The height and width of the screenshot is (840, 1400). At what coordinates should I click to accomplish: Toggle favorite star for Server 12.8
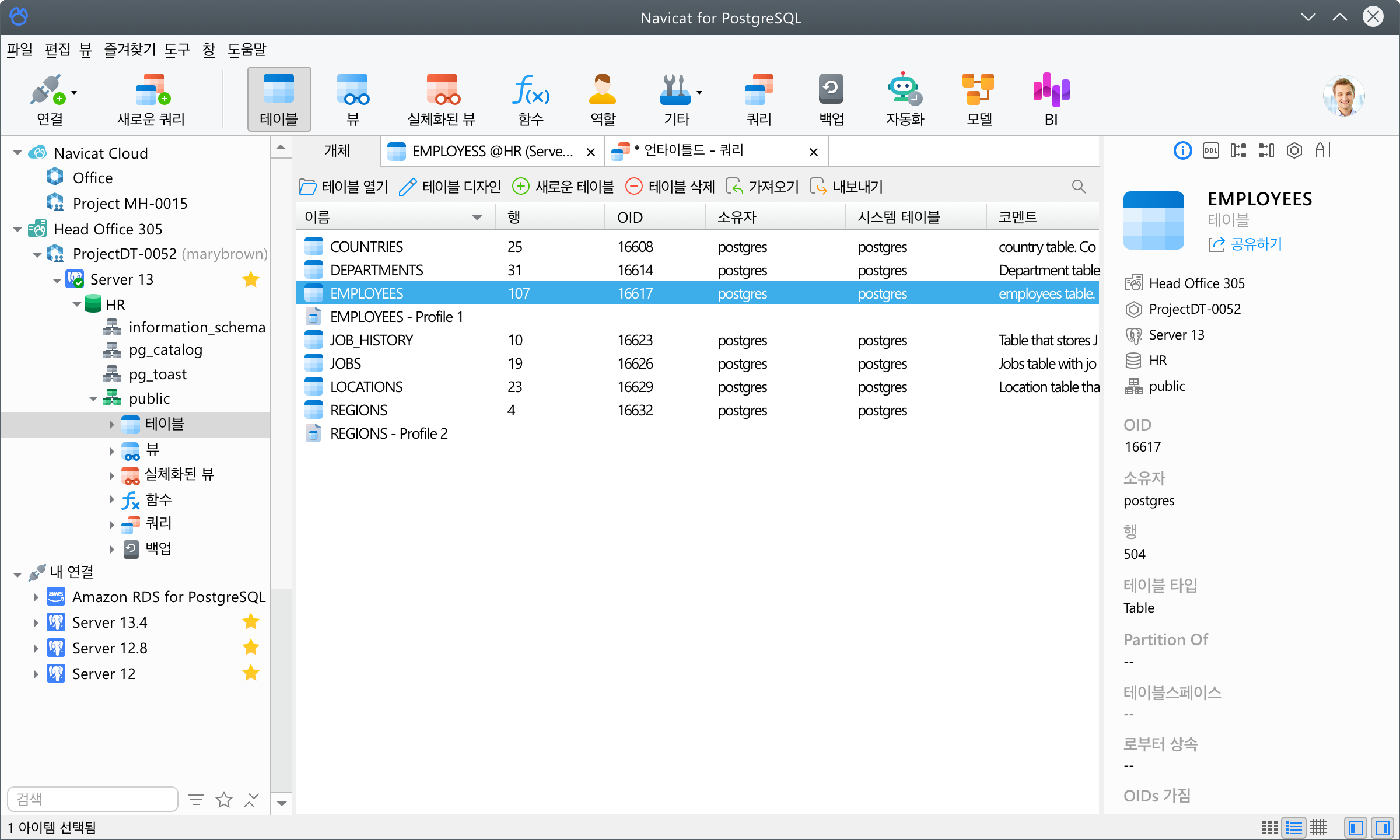[251, 647]
